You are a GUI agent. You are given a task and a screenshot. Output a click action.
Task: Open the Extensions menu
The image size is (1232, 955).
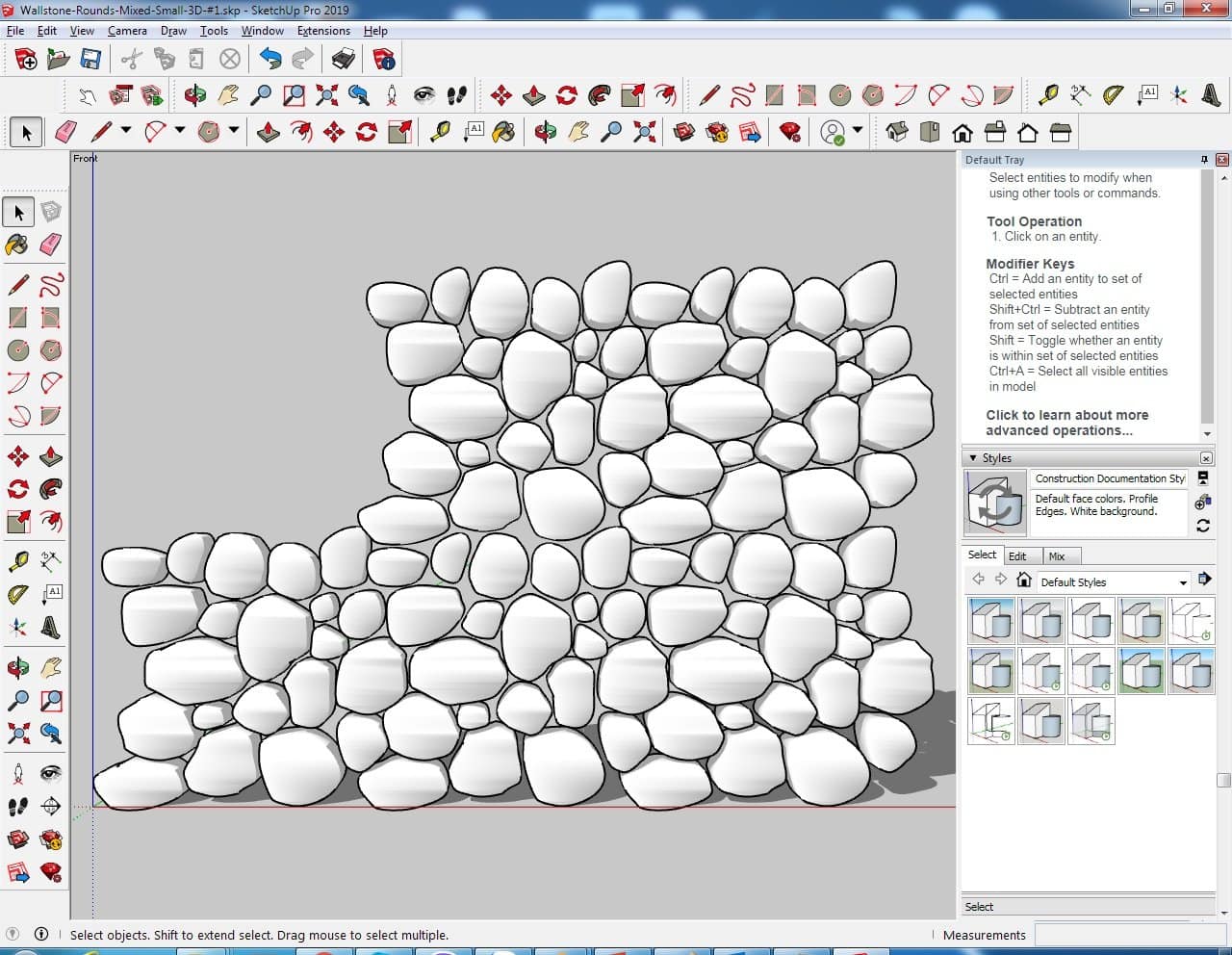[x=323, y=31]
